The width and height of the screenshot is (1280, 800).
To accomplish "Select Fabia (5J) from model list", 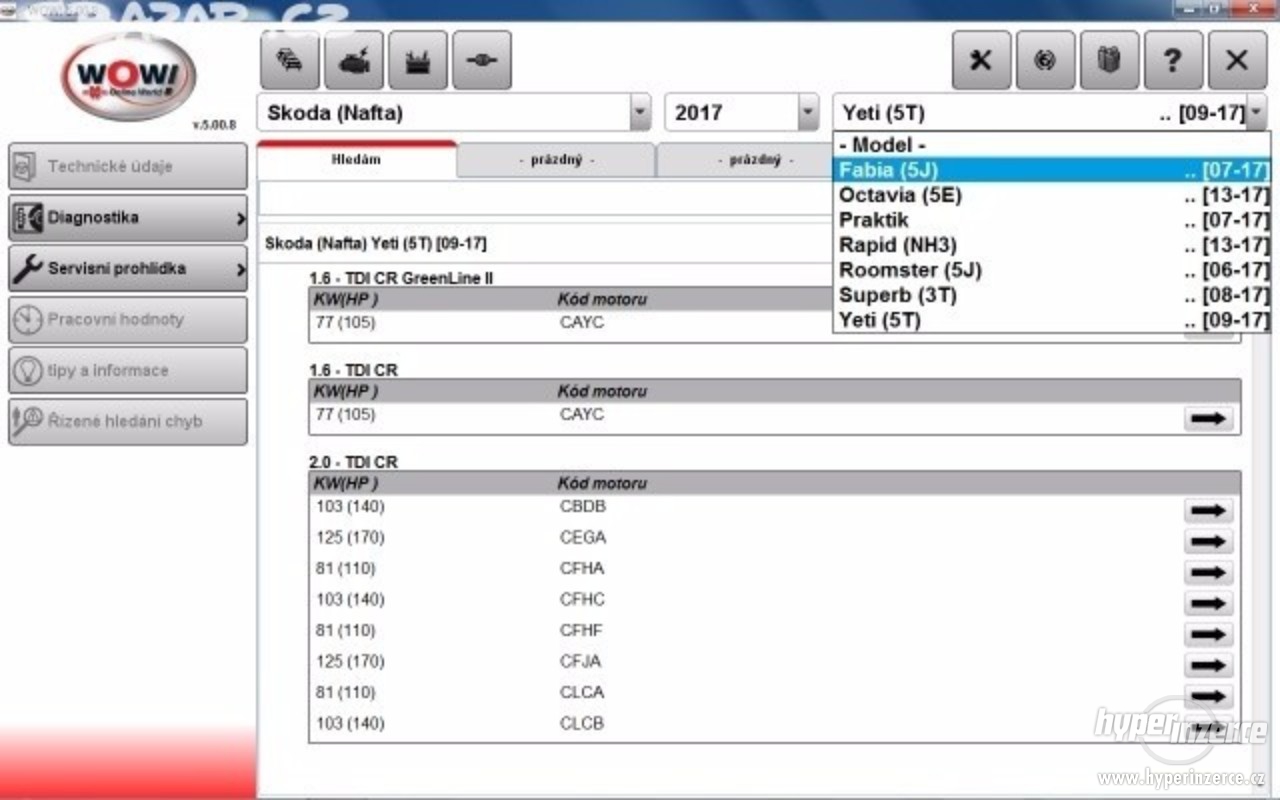I will click(x=1052, y=170).
